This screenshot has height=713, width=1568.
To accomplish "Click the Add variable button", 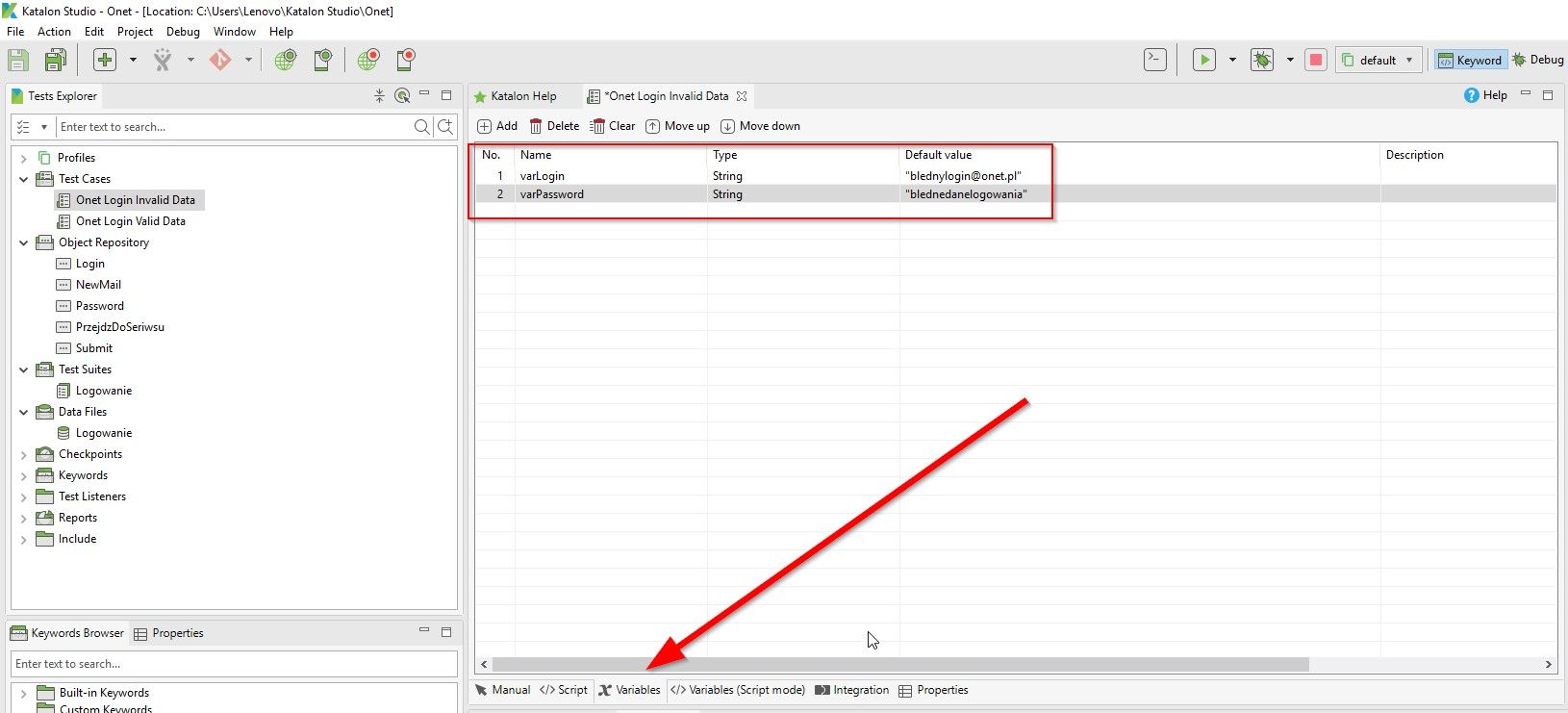I will coord(497,126).
